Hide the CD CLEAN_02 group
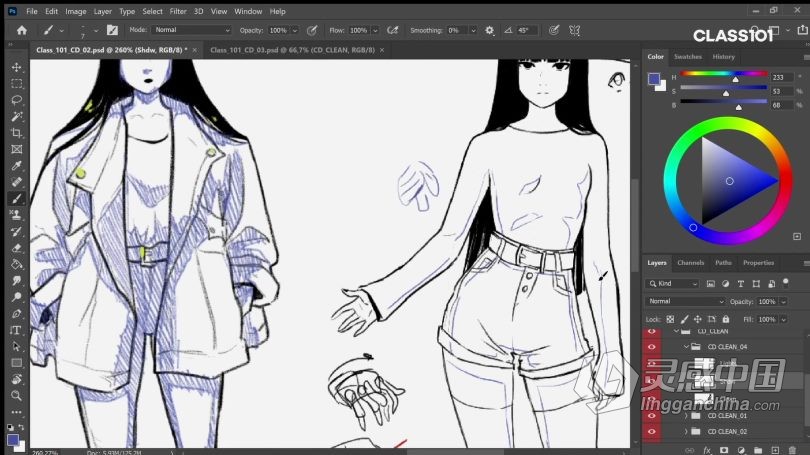810x455 pixels. pyautogui.click(x=651, y=431)
